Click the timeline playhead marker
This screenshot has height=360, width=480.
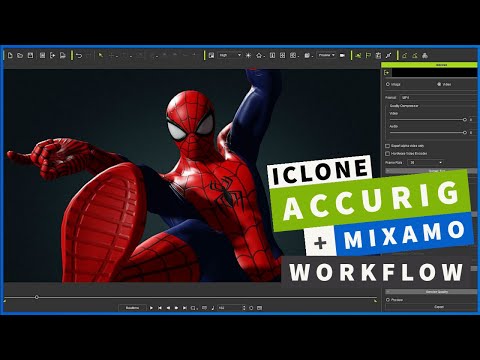[x=37, y=297]
